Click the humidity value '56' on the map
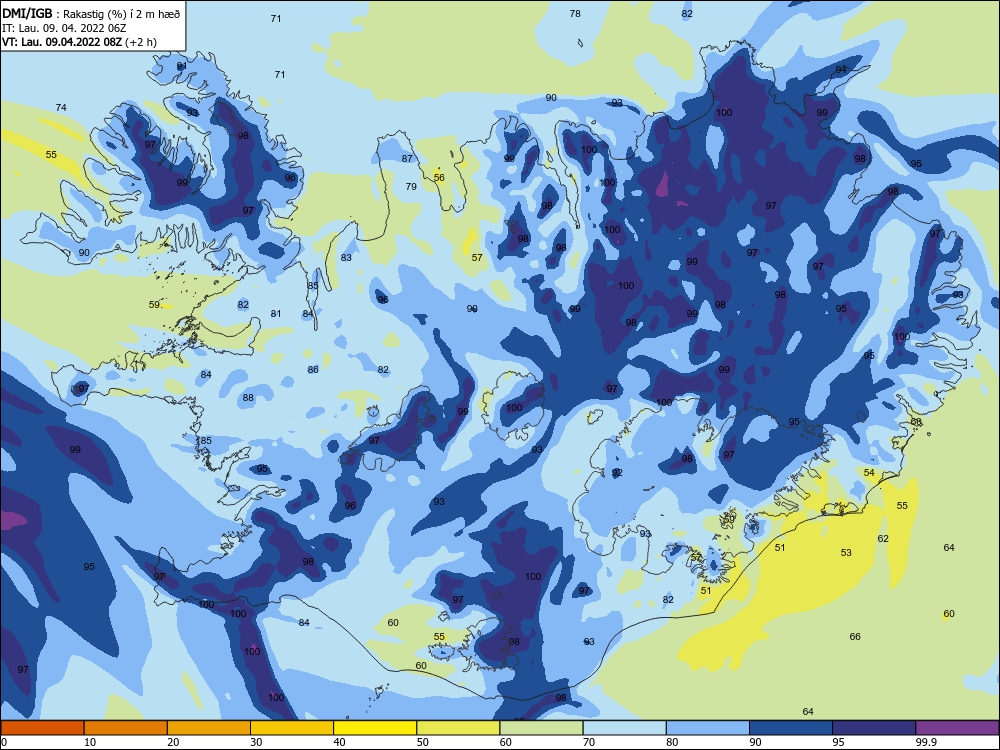This screenshot has width=1000, height=750. coord(439,178)
